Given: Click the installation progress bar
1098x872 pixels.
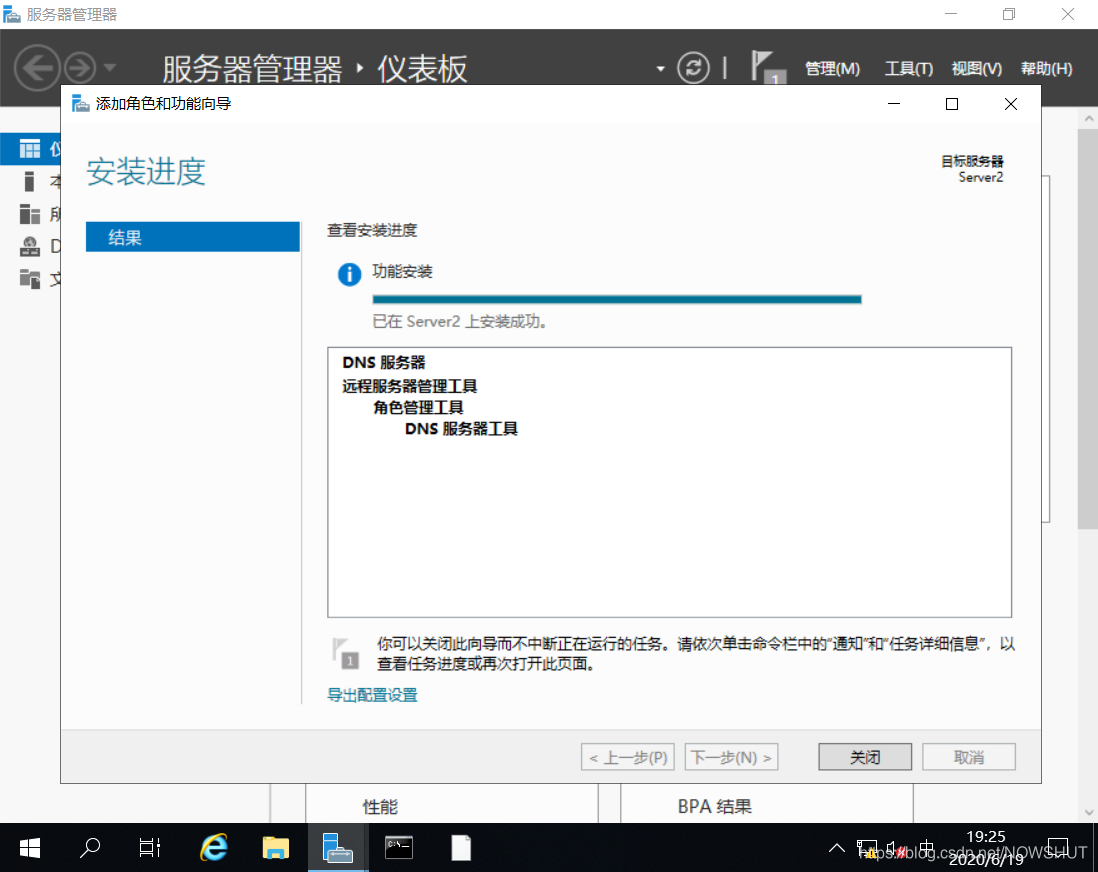Looking at the screenshot, I should 616,299.
